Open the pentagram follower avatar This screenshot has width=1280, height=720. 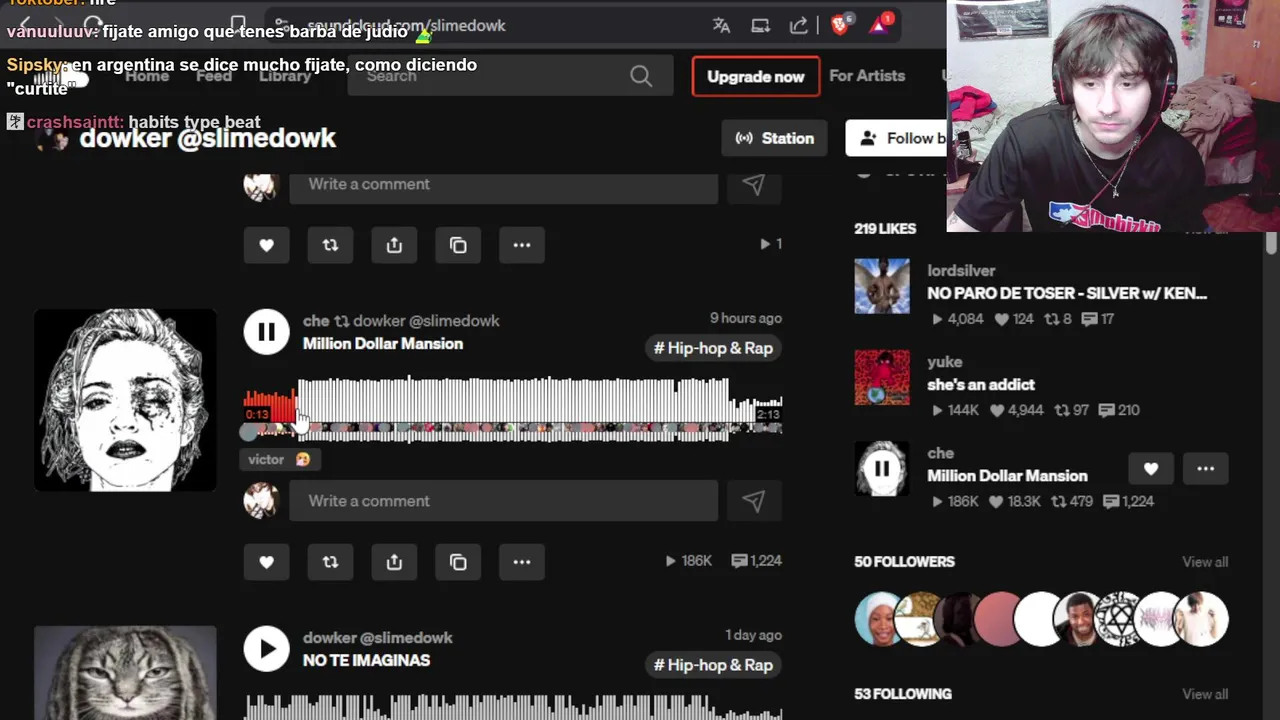[x=1119, y=619]
